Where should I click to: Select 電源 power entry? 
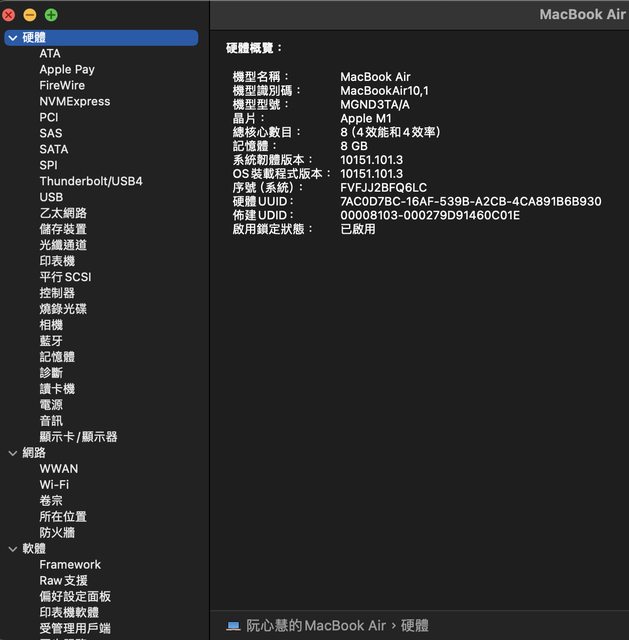click(x=51, y=405)
